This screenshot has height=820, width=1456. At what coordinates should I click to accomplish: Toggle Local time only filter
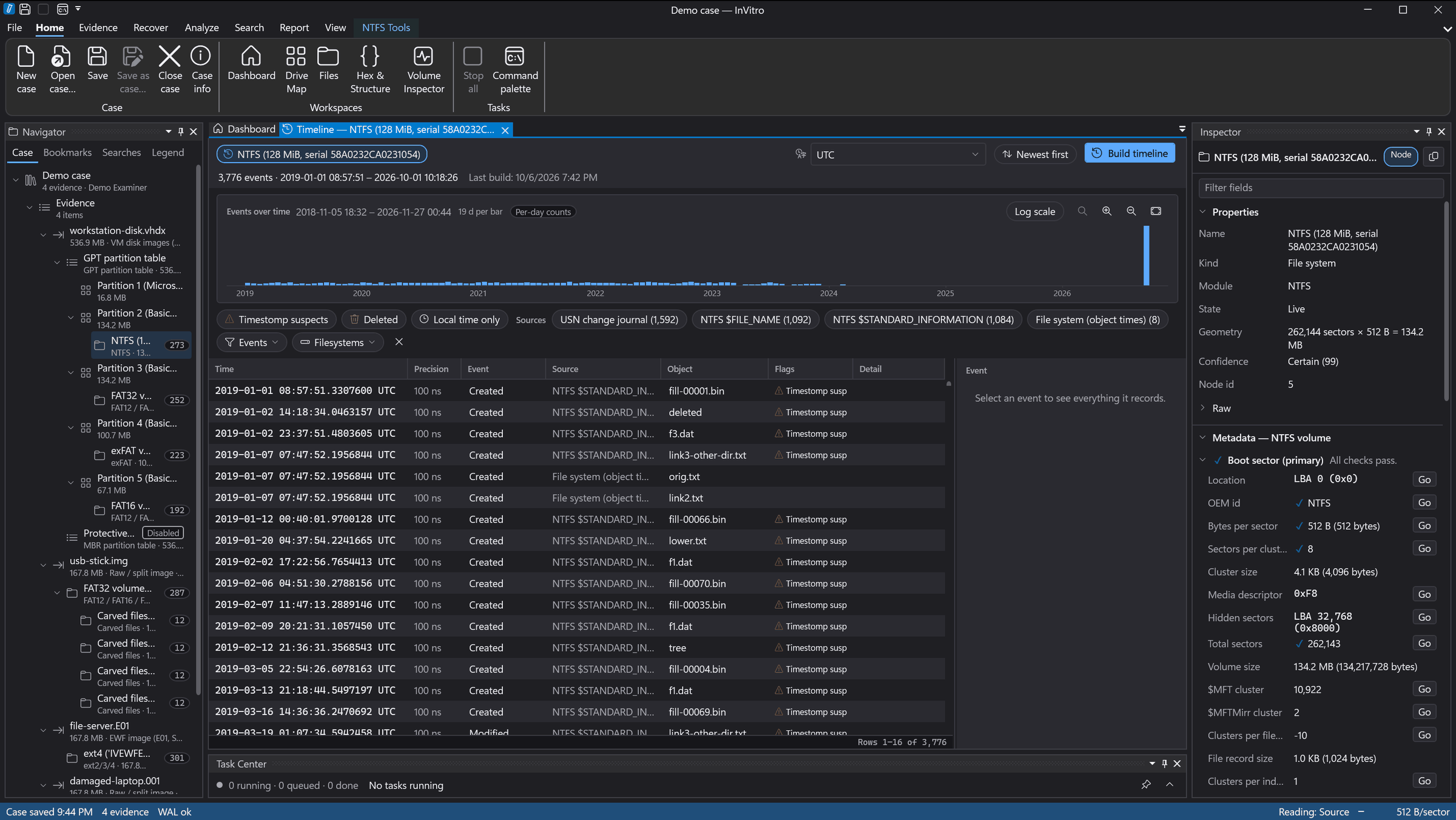click(459, 319)
